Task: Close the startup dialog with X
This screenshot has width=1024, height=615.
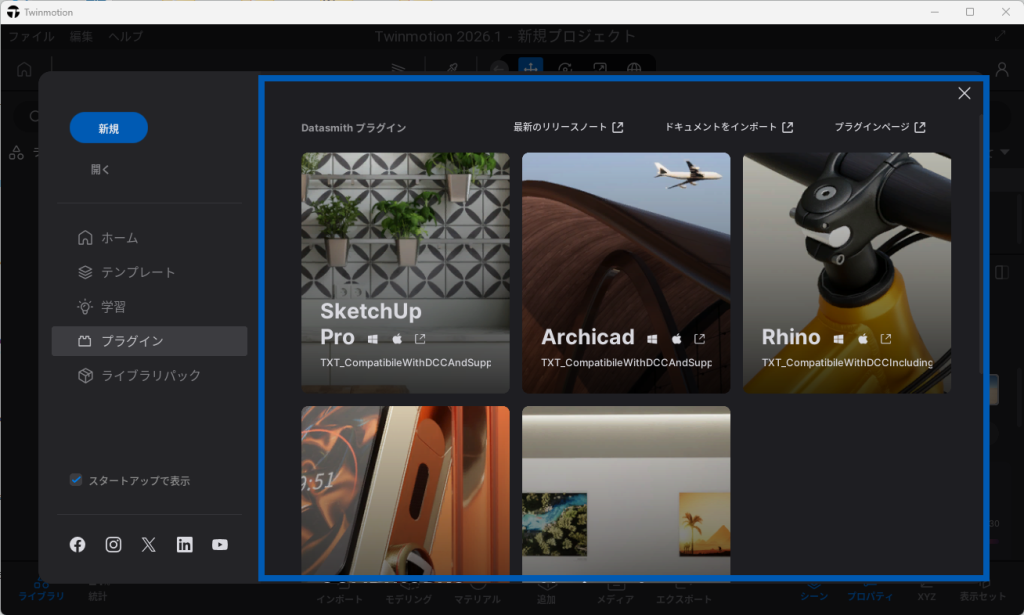Action: click(x=964, y=93)
